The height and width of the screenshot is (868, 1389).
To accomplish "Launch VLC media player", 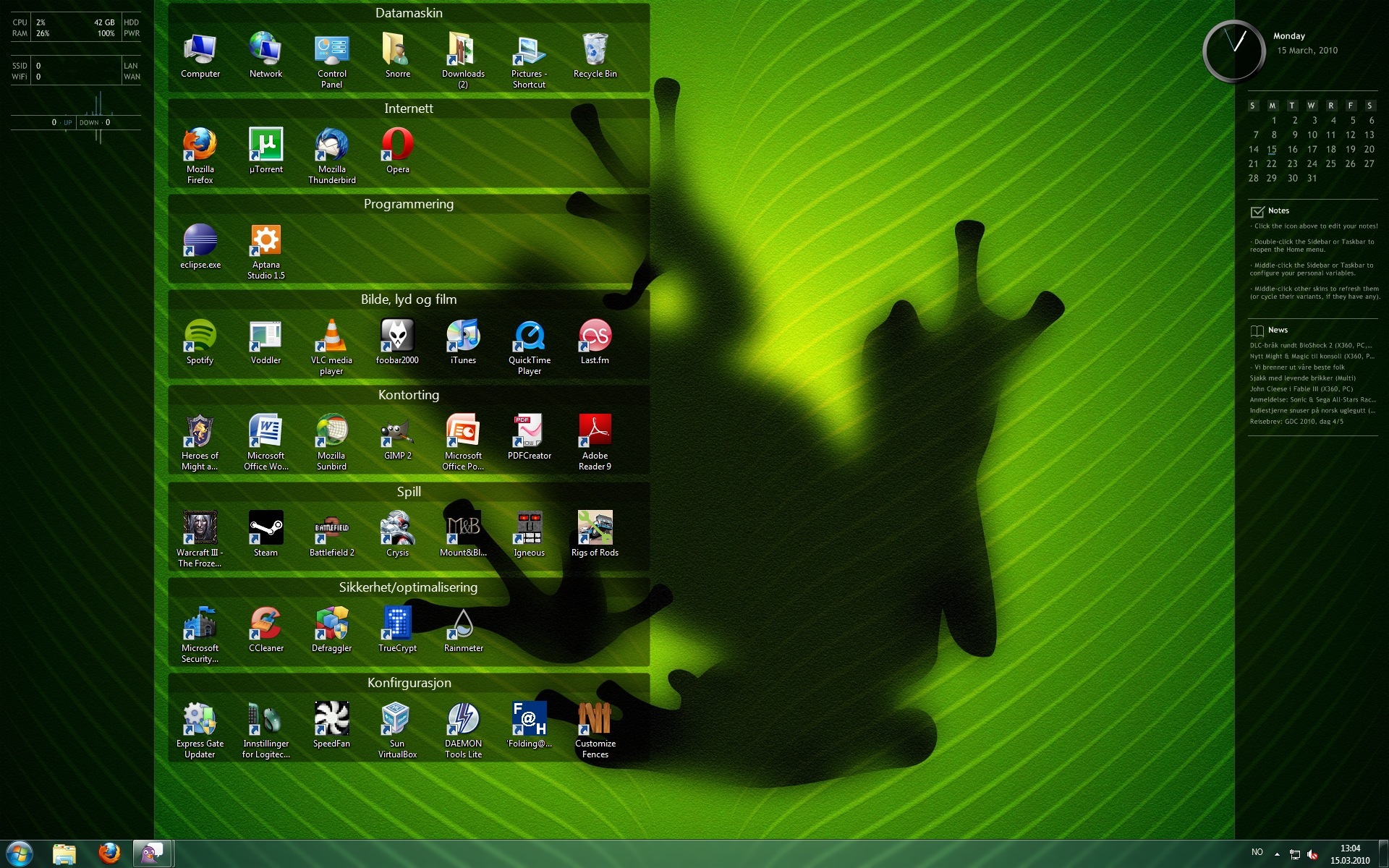I will click(x=332, y=347).
